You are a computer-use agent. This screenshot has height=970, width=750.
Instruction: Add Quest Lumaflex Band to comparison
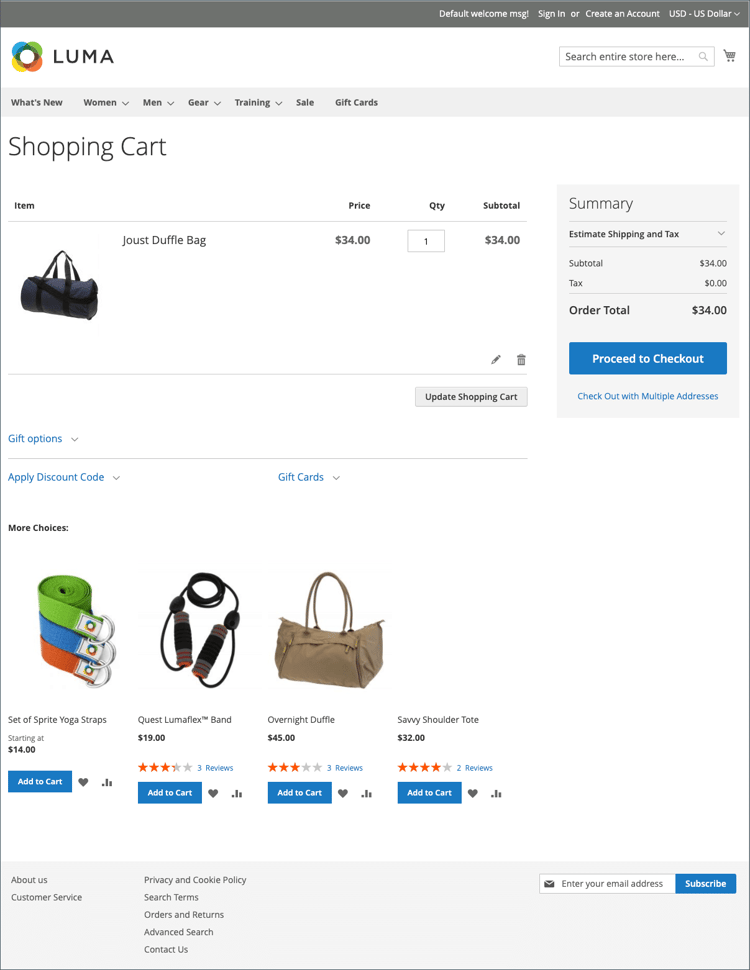coord(236,792)
